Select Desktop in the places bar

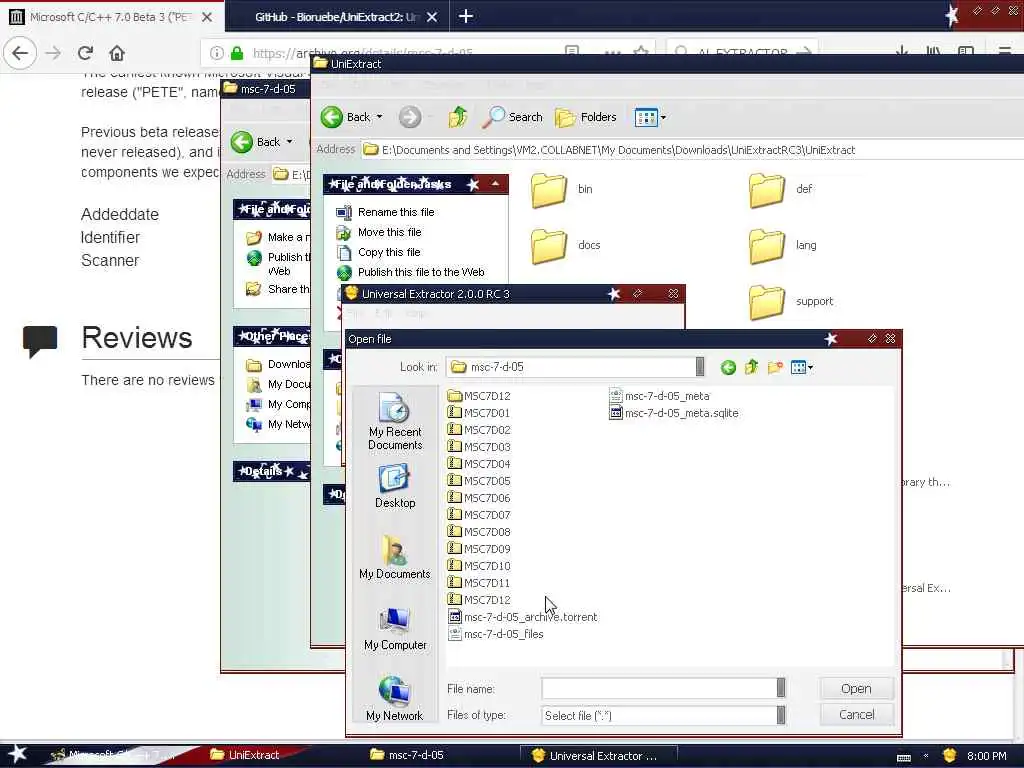[394, 487]
